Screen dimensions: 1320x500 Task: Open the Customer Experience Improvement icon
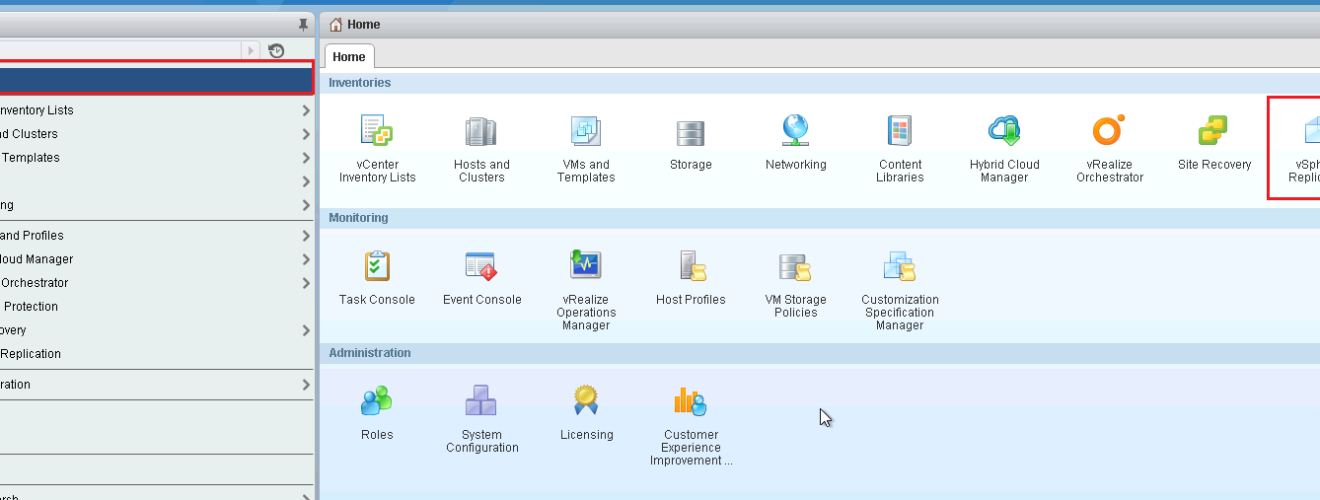tap(691, 401)
